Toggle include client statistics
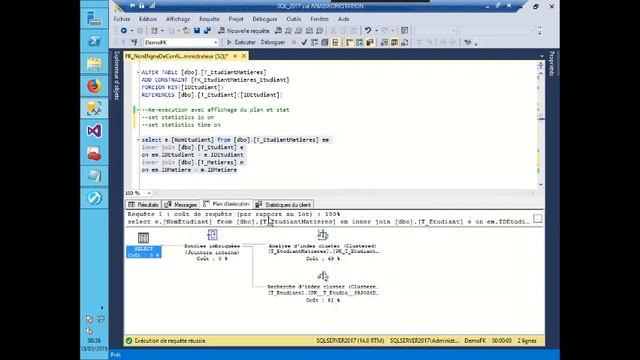This screenshot has height=360, width=640. pyautogui.click(x=370, y=42)
